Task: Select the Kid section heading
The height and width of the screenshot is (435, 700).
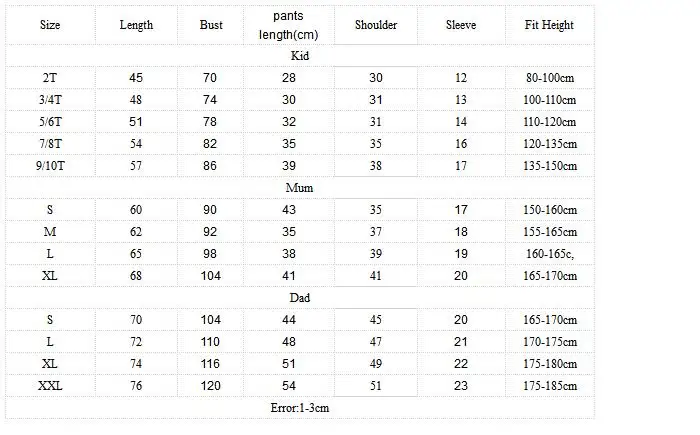Action: point(300,56)
